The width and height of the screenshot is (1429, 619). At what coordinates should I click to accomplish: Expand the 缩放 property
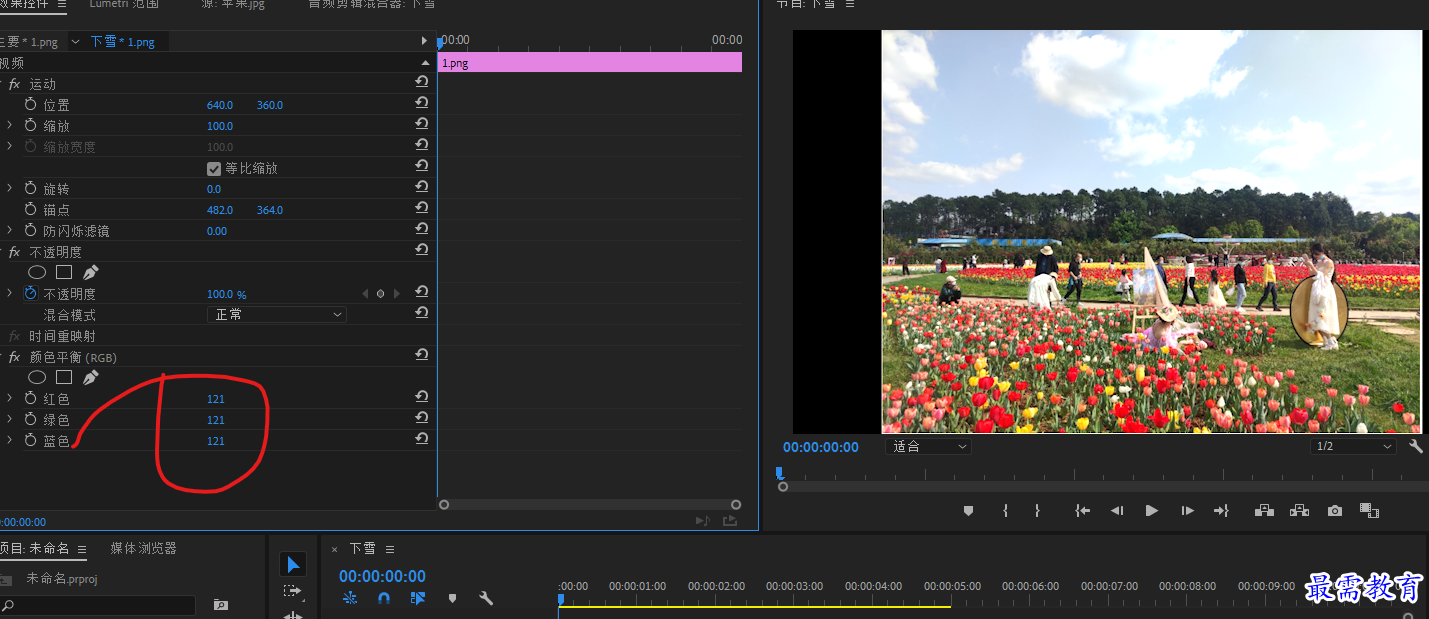[10, 125]
